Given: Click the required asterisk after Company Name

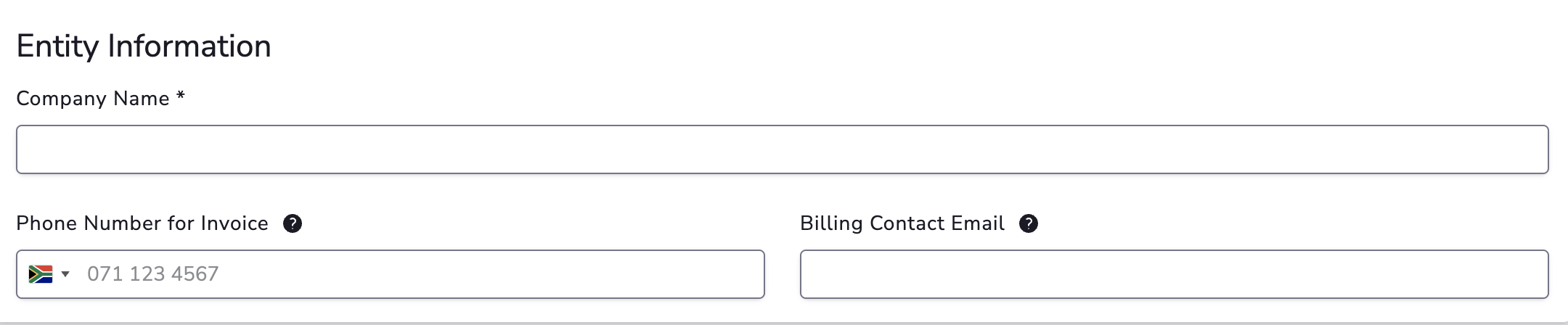Looking at the screenshot, I should click(181, 96).
